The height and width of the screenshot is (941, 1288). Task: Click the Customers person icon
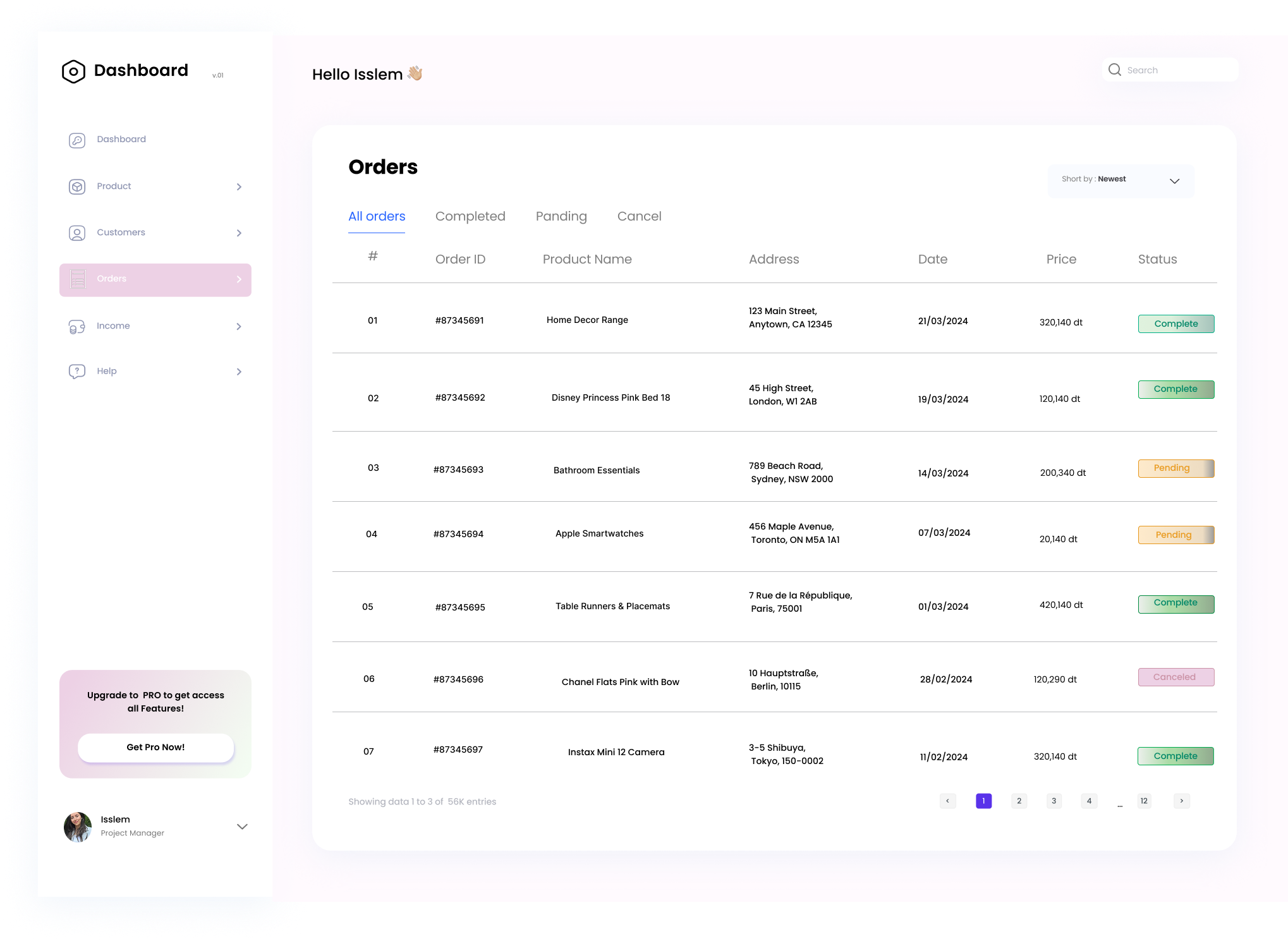click(x=77, y=233)
